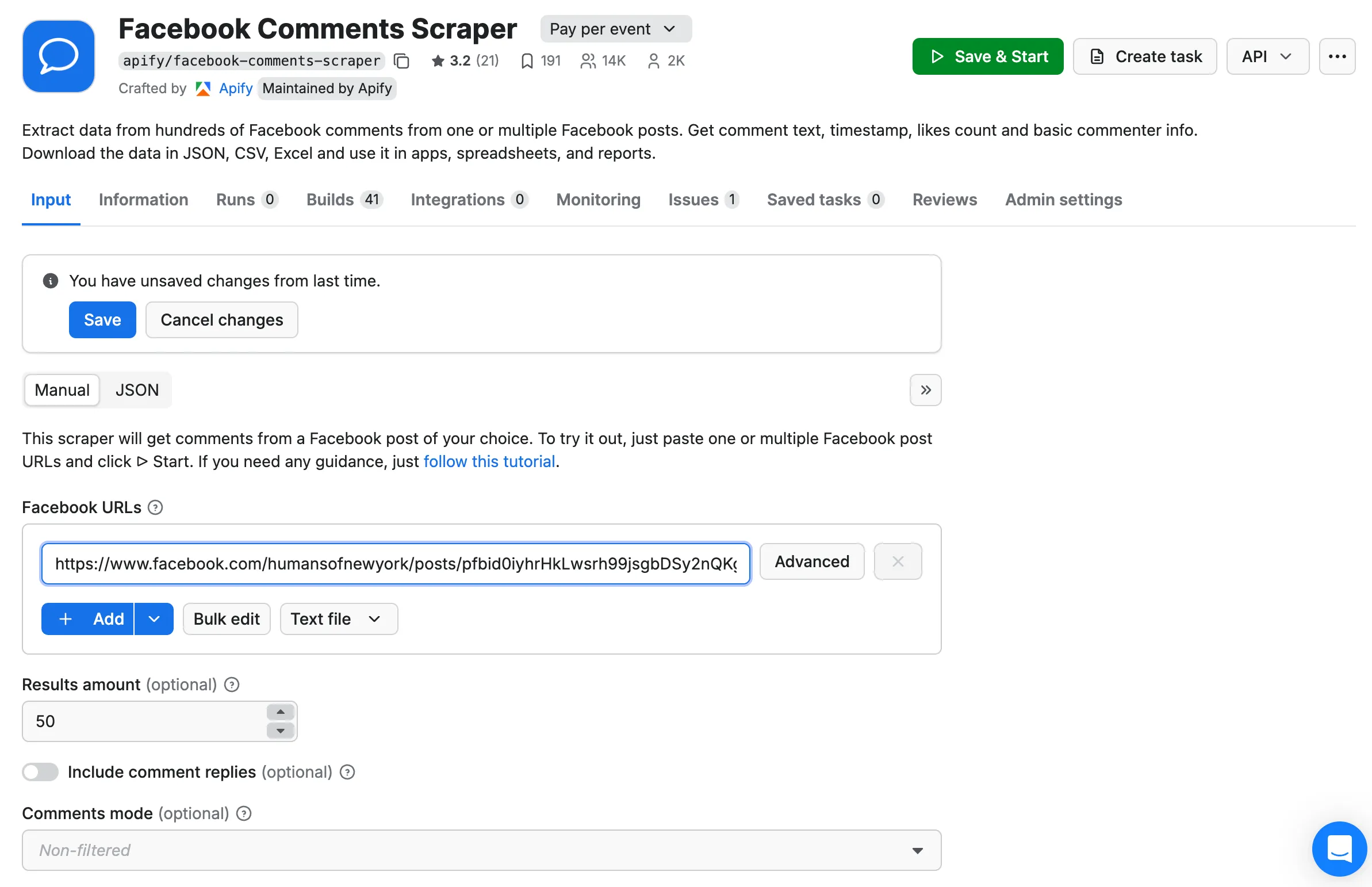
Task: Open the Saved tasks tab
Action: point(826,200)
